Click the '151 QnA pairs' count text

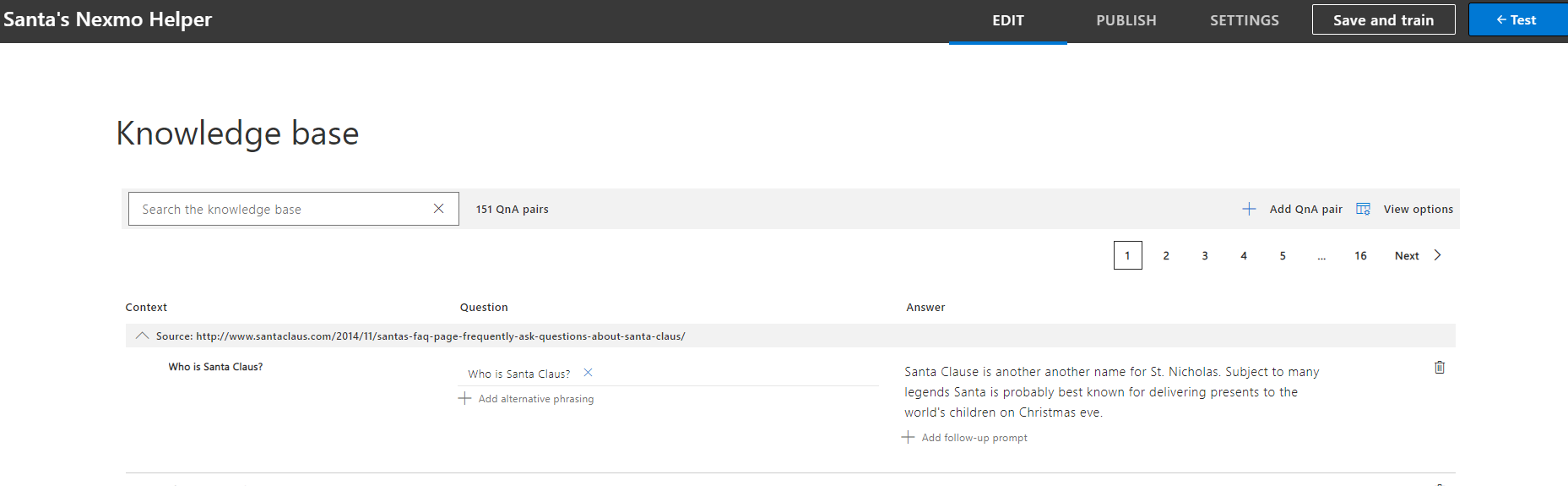[x=512, y=209]
